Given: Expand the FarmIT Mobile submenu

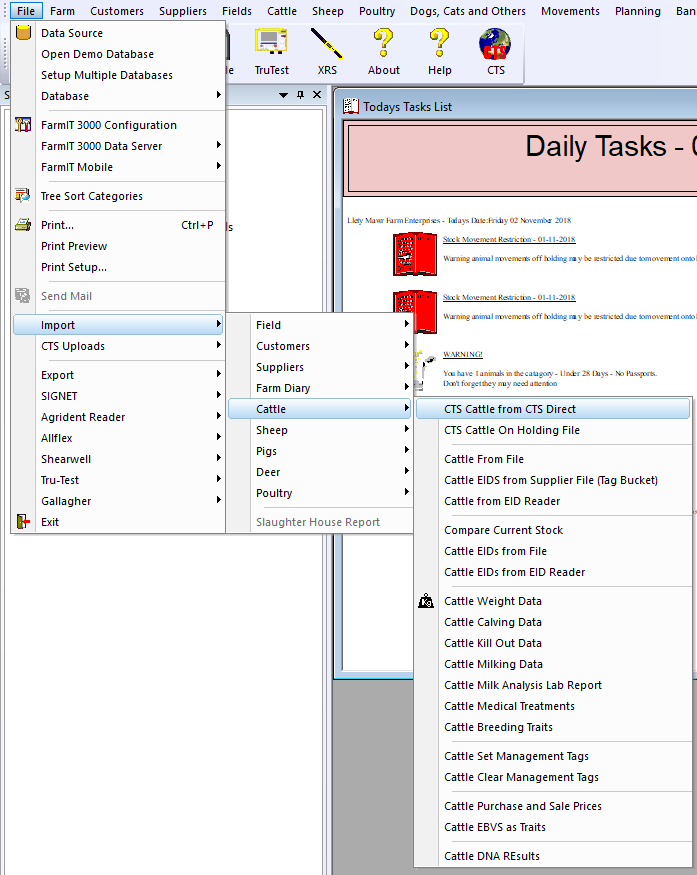Looking at the screenshot, I should point(118,167).
